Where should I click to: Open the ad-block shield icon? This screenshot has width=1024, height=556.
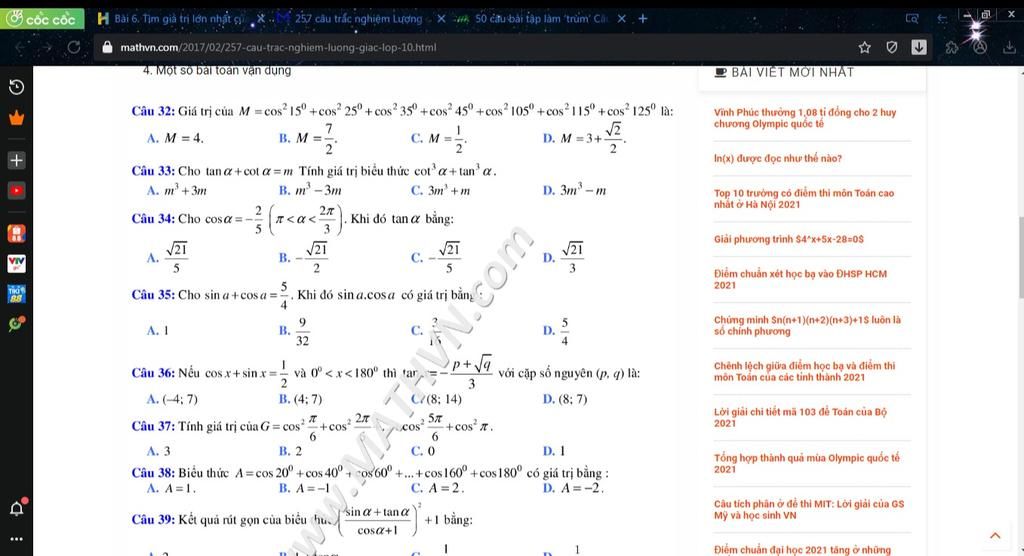pyautogui.click(x=891, y=47)
